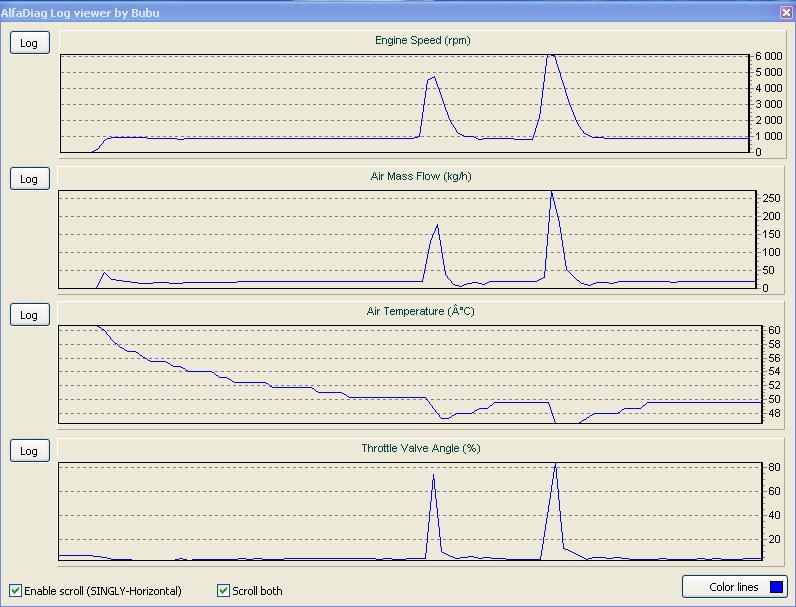Click the blue color swatch in Color lines
This screenshot has width=796, height=607.
[x=776, y=587]
